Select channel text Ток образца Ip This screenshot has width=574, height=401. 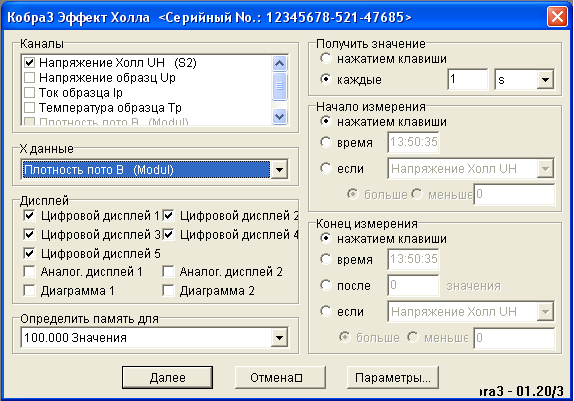pyautogui.click(x=81, y=93)
